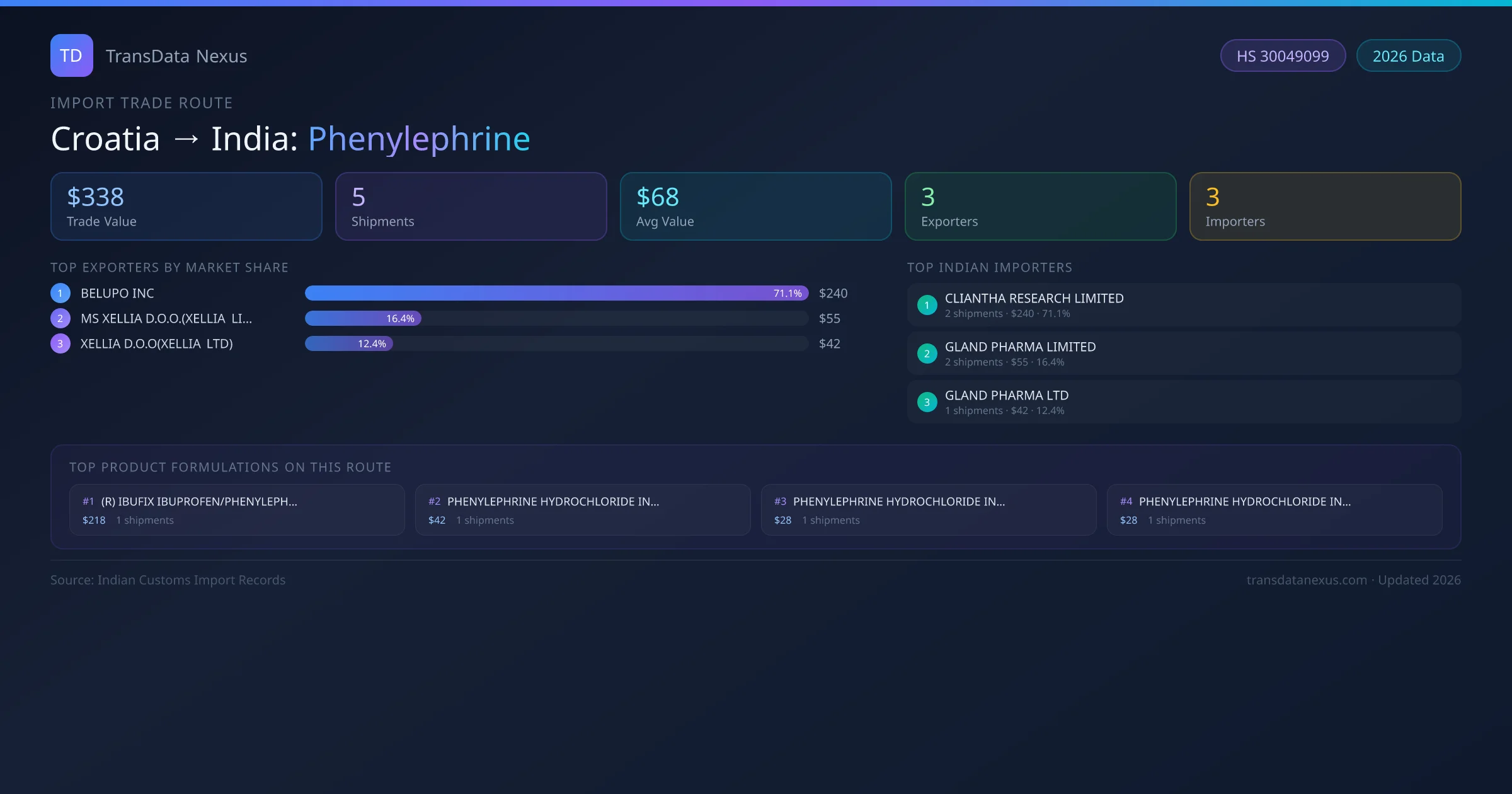This screenshot has height=794, width=1512.
Task: Toggle the HS 30049099 filter chip
Action: tap(1283, 55)
